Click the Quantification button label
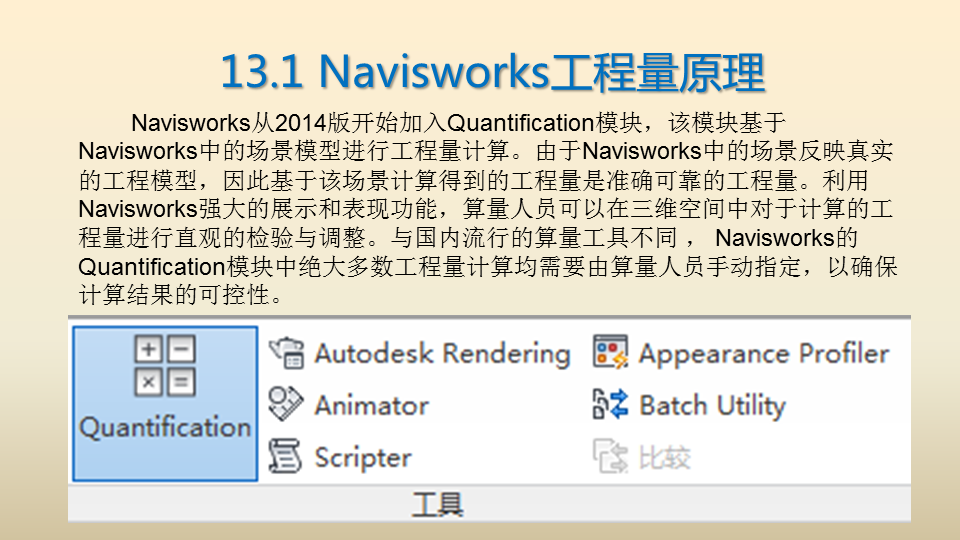The height and width of the screenshot is (540, 960). [x=165, y=428]
